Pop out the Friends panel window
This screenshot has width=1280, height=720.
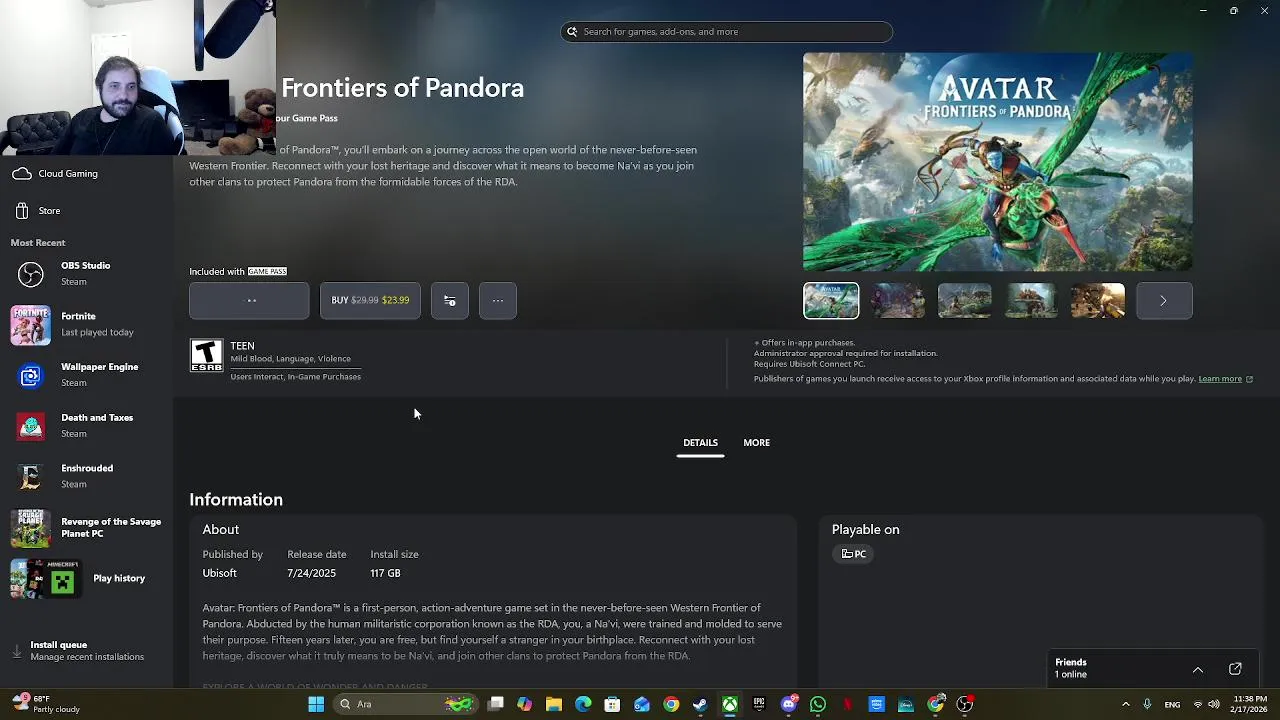[1235, 669]
